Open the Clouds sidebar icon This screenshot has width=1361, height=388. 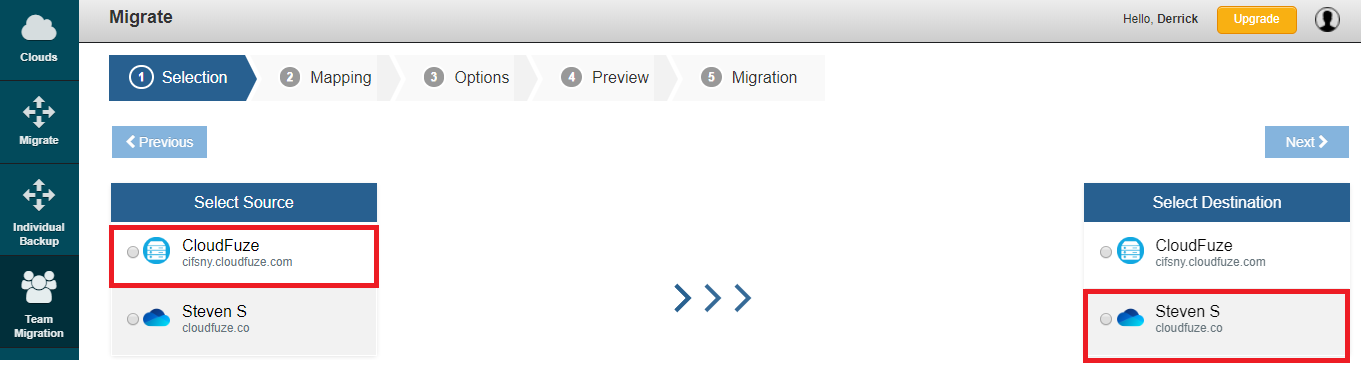coord(39,28)
